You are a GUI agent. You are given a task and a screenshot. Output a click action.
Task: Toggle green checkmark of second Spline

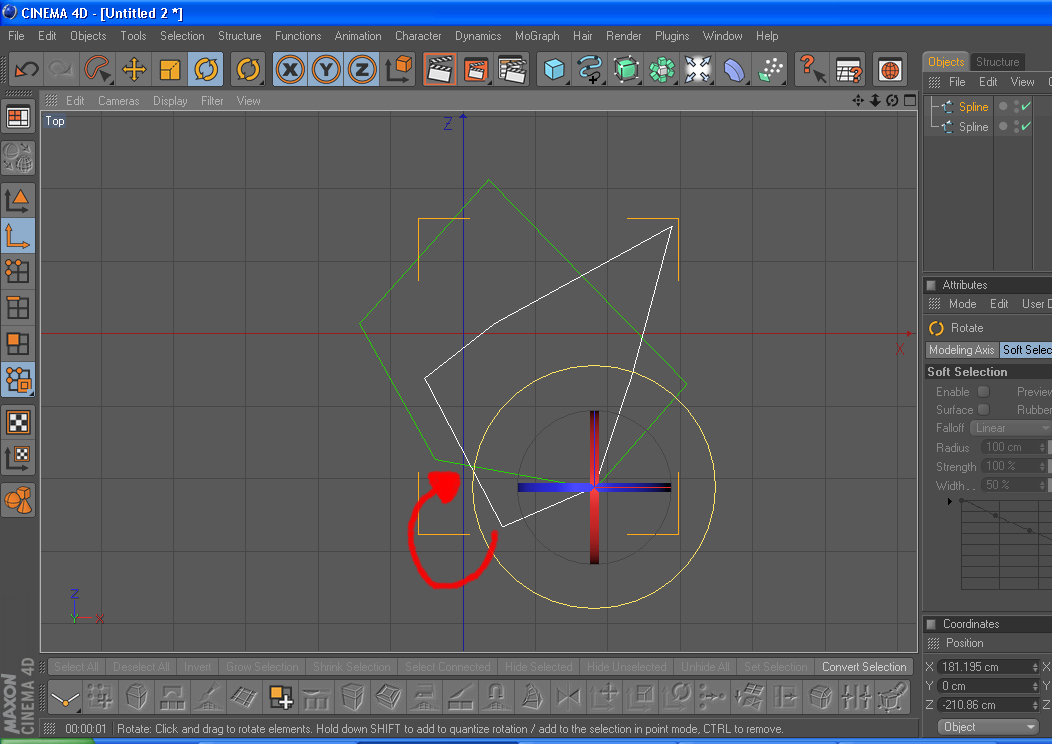(x=1026, y=126)
